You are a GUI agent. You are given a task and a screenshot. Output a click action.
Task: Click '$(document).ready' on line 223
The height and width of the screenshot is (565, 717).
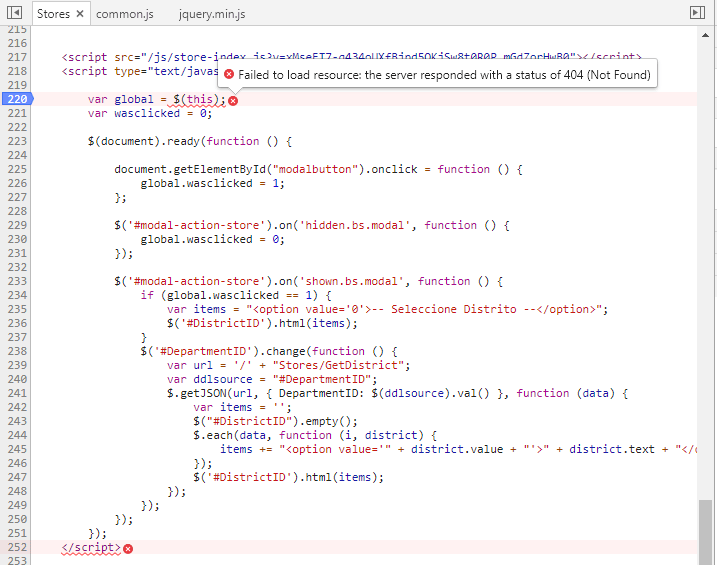pyautogui.click(x=144, y=141)
